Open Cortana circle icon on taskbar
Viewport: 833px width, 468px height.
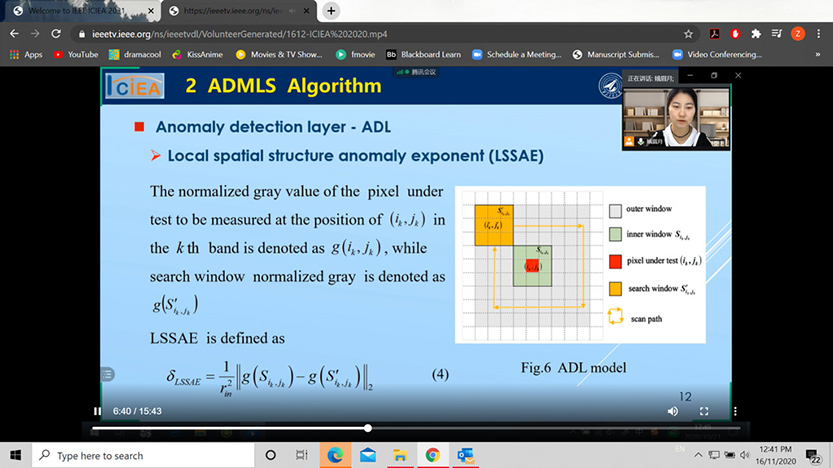click(x=270, y=455)
